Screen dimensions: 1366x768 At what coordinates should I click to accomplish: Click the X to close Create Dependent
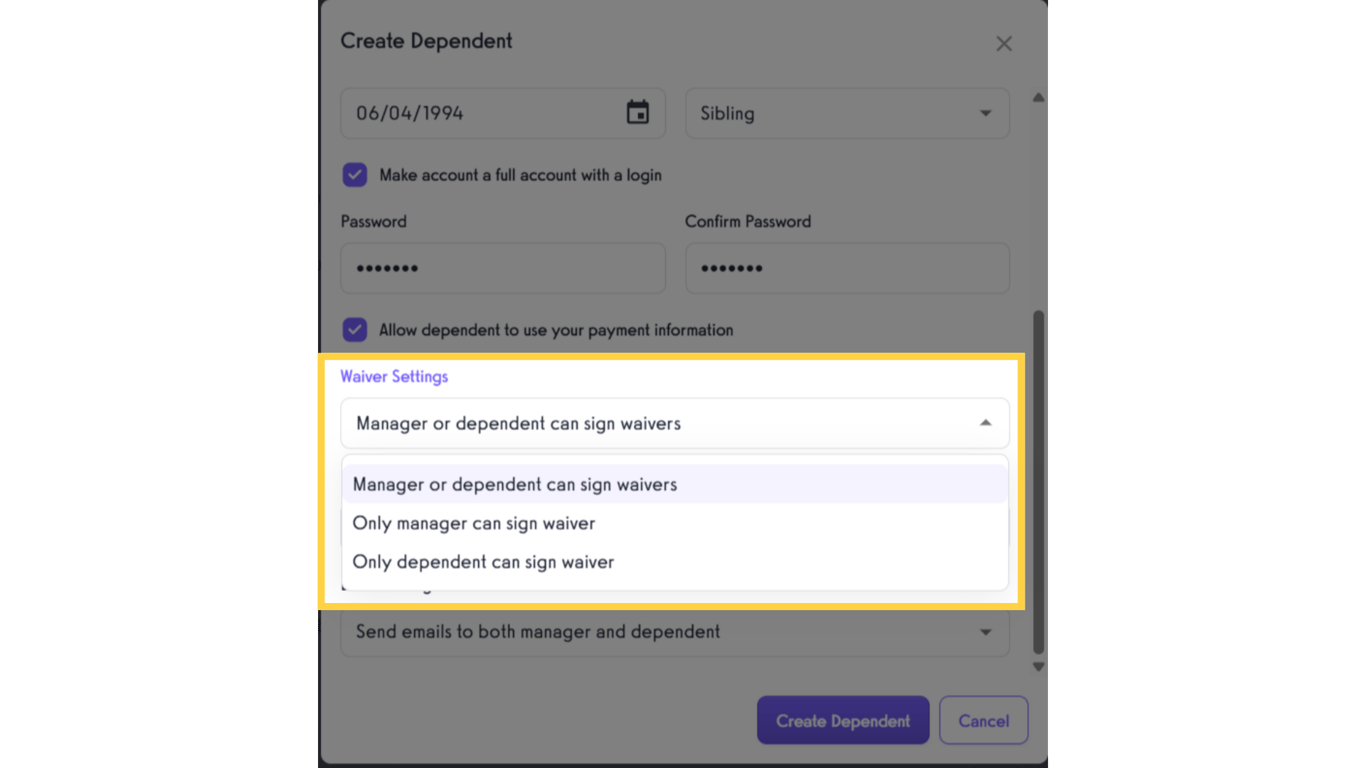point(1003,43)
